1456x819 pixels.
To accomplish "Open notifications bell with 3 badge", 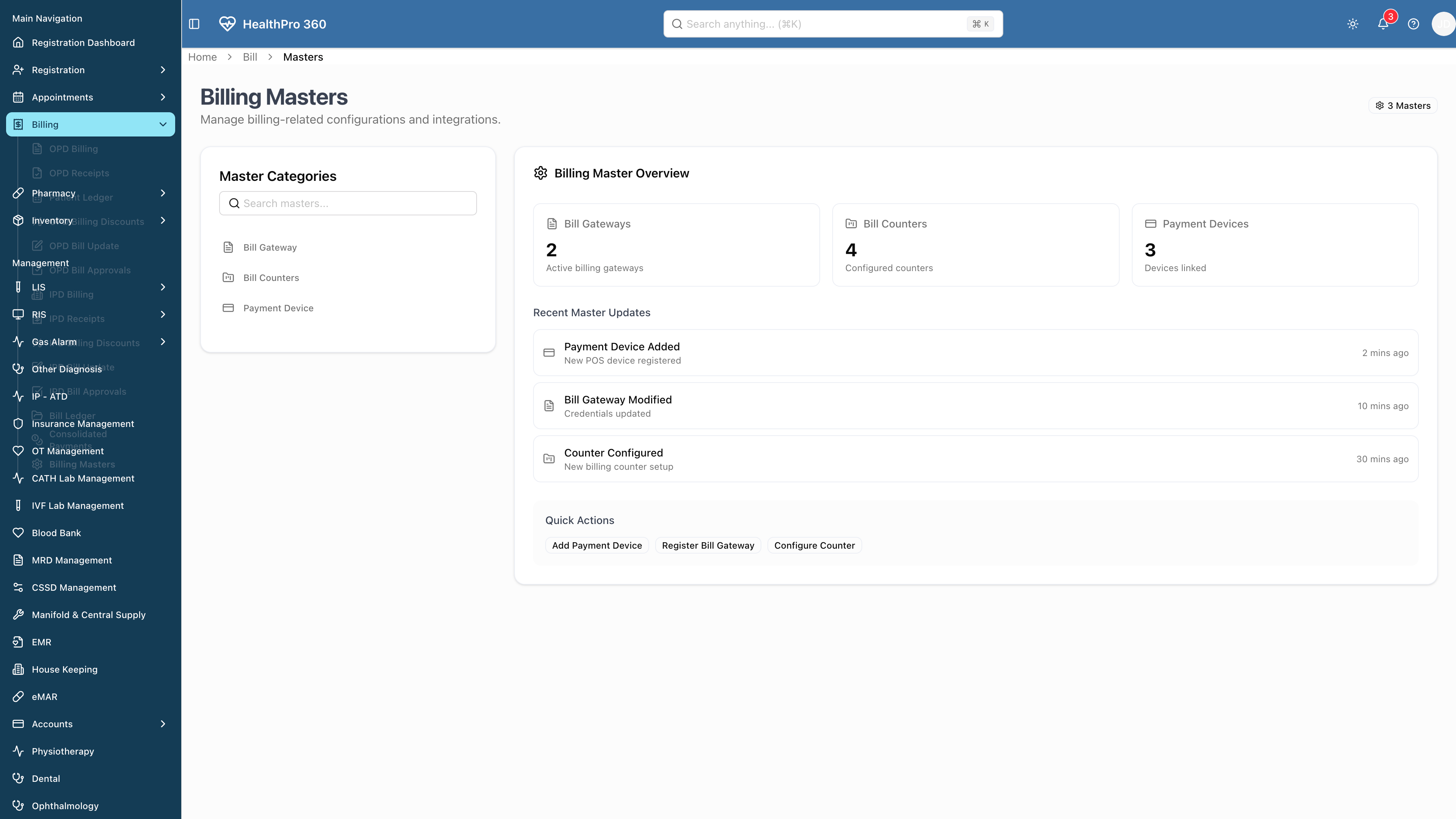I will [1383, 24].
